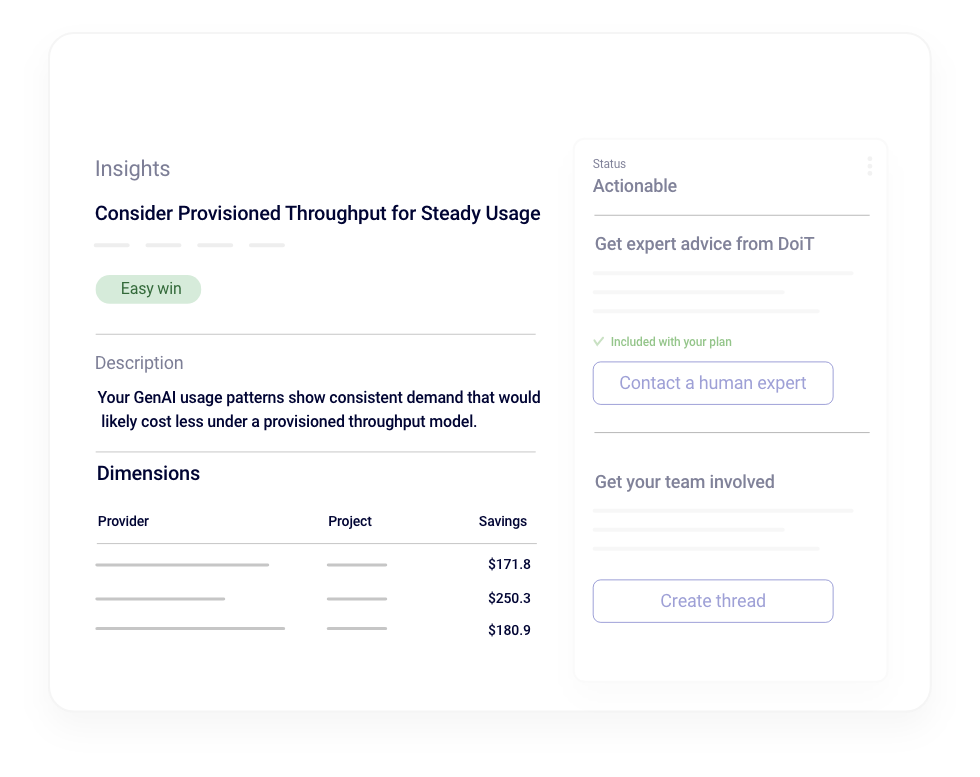Click the Included with your plan text

click(x=670, y=342)
